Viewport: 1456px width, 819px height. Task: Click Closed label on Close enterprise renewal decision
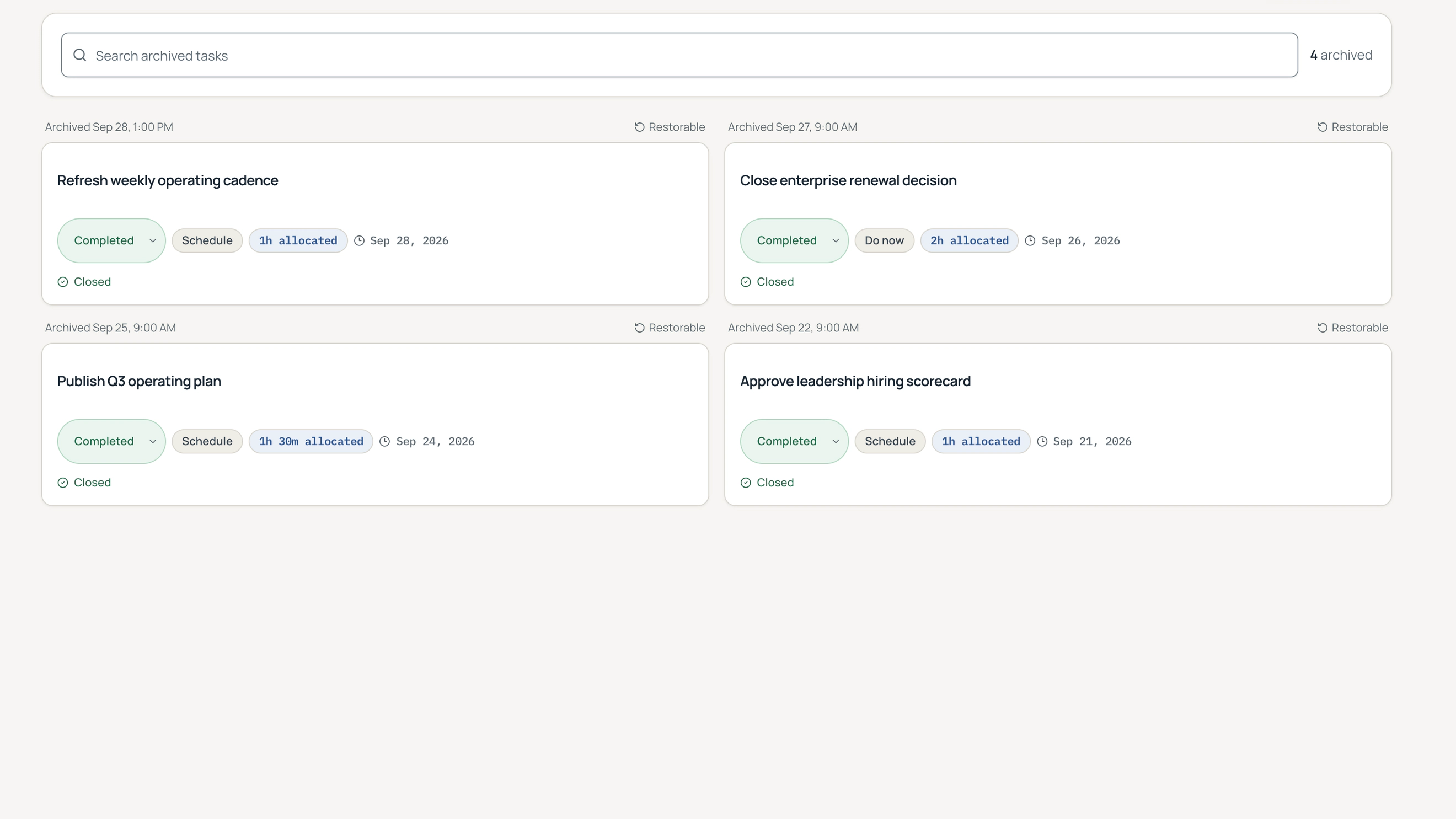pyautogui.click(x=775, y=282)
